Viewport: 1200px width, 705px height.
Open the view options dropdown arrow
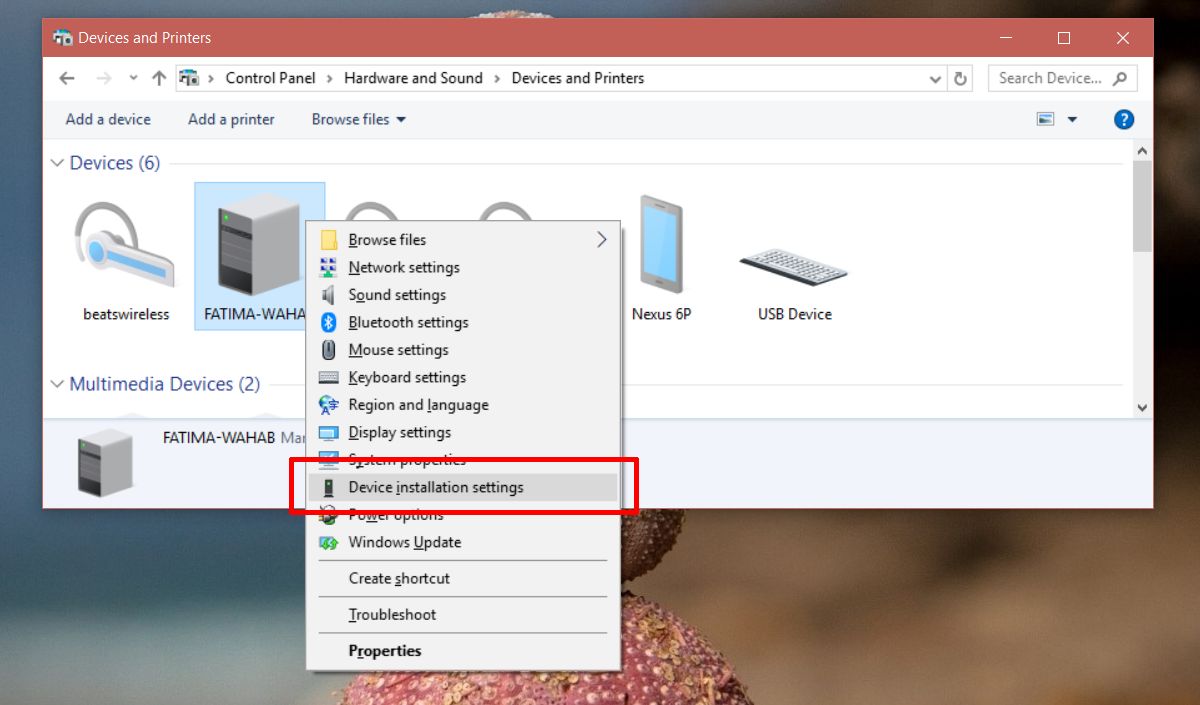tap(1072, 119)
